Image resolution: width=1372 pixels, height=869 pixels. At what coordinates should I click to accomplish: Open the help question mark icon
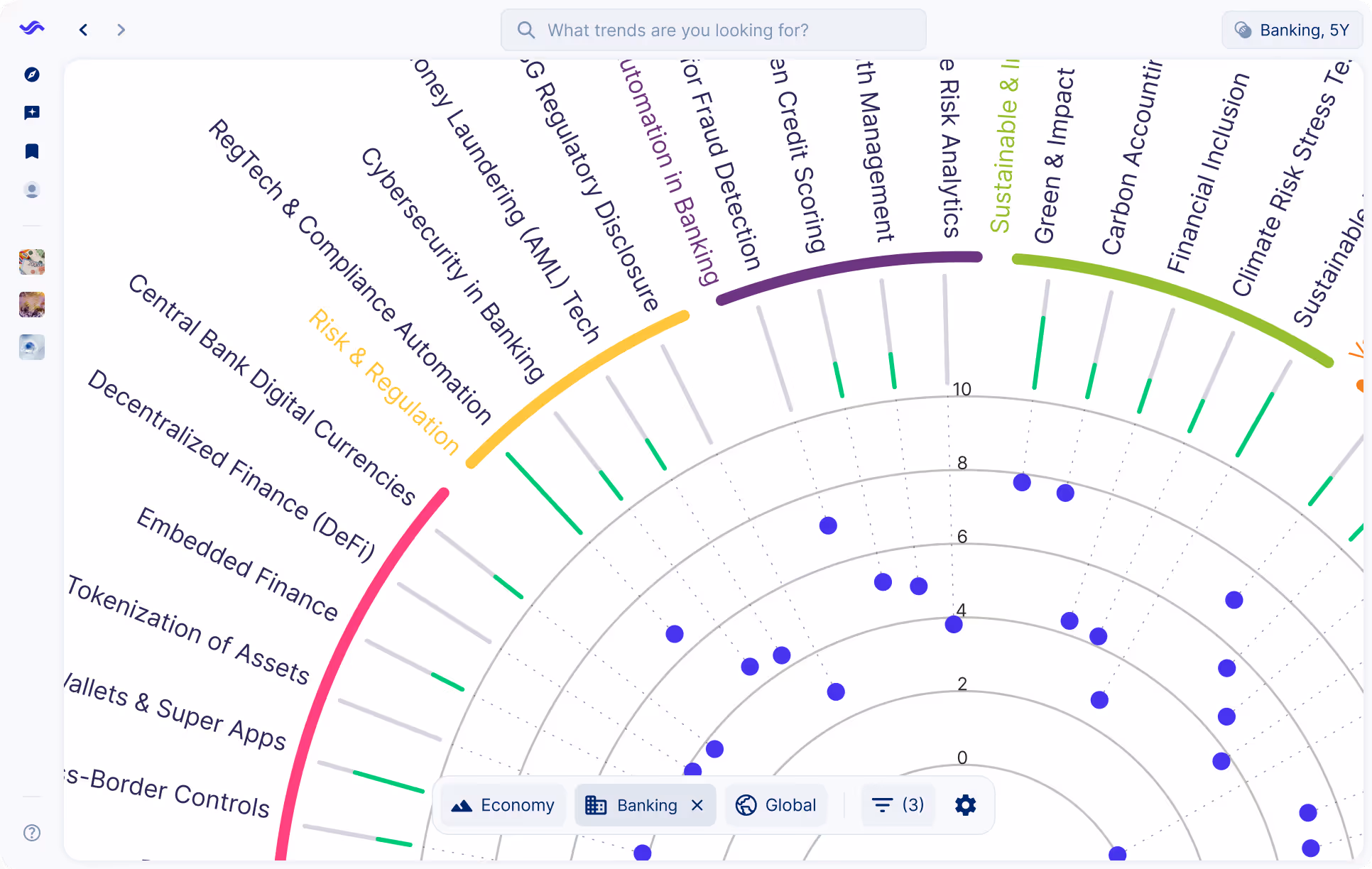click(x=32, y=833)
